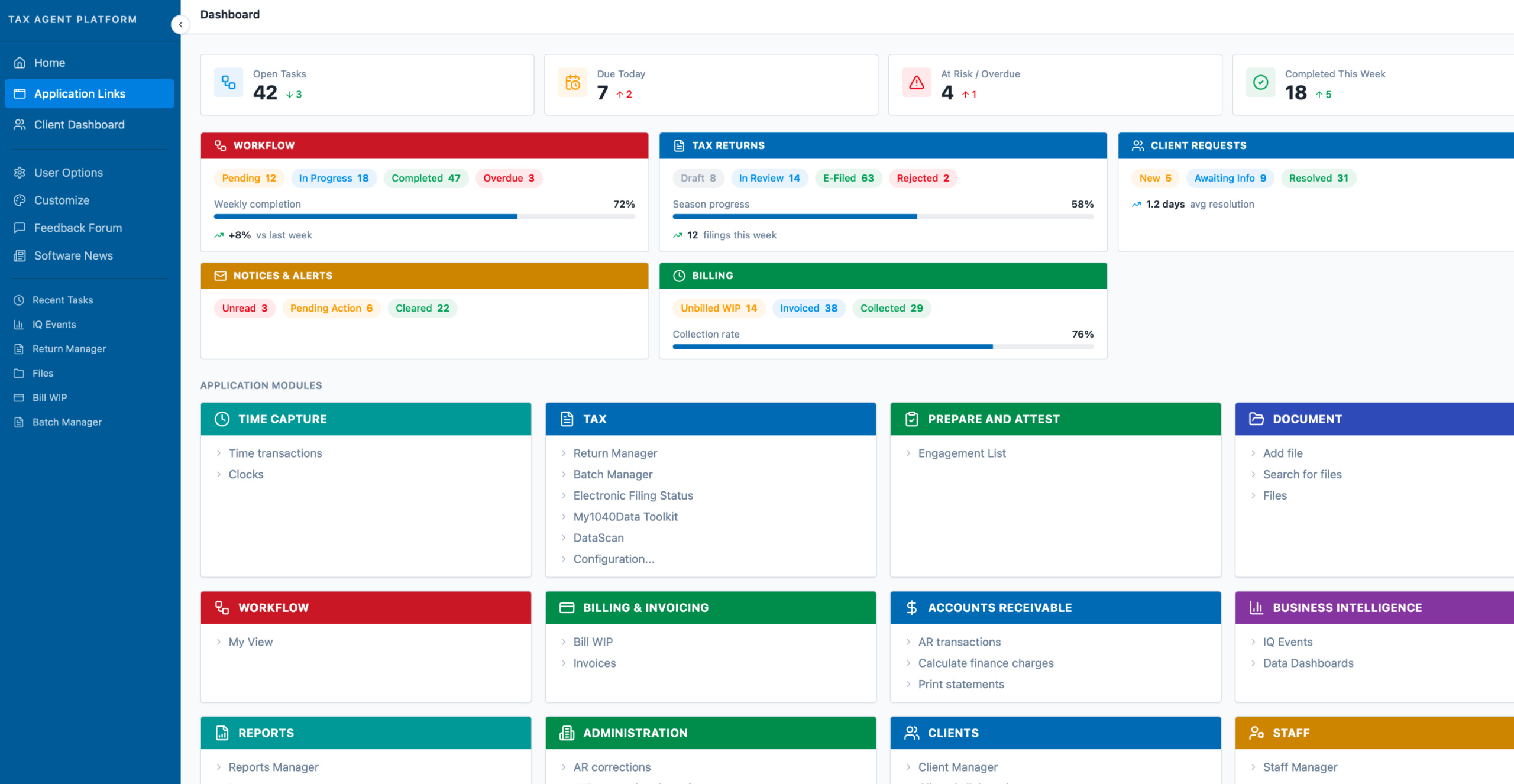1514x784 pixels.
Task: Collapse the sidebar with the chevron button
Action: point(180,24)
